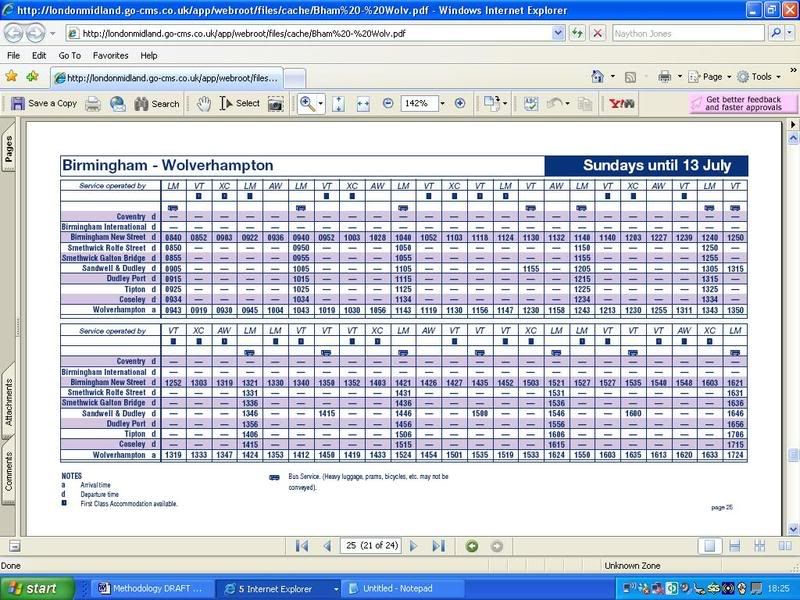Click the Email globe icon in the PDF toolbar
The width and height of the screenshot is (800, 600).
pos(118,104)
